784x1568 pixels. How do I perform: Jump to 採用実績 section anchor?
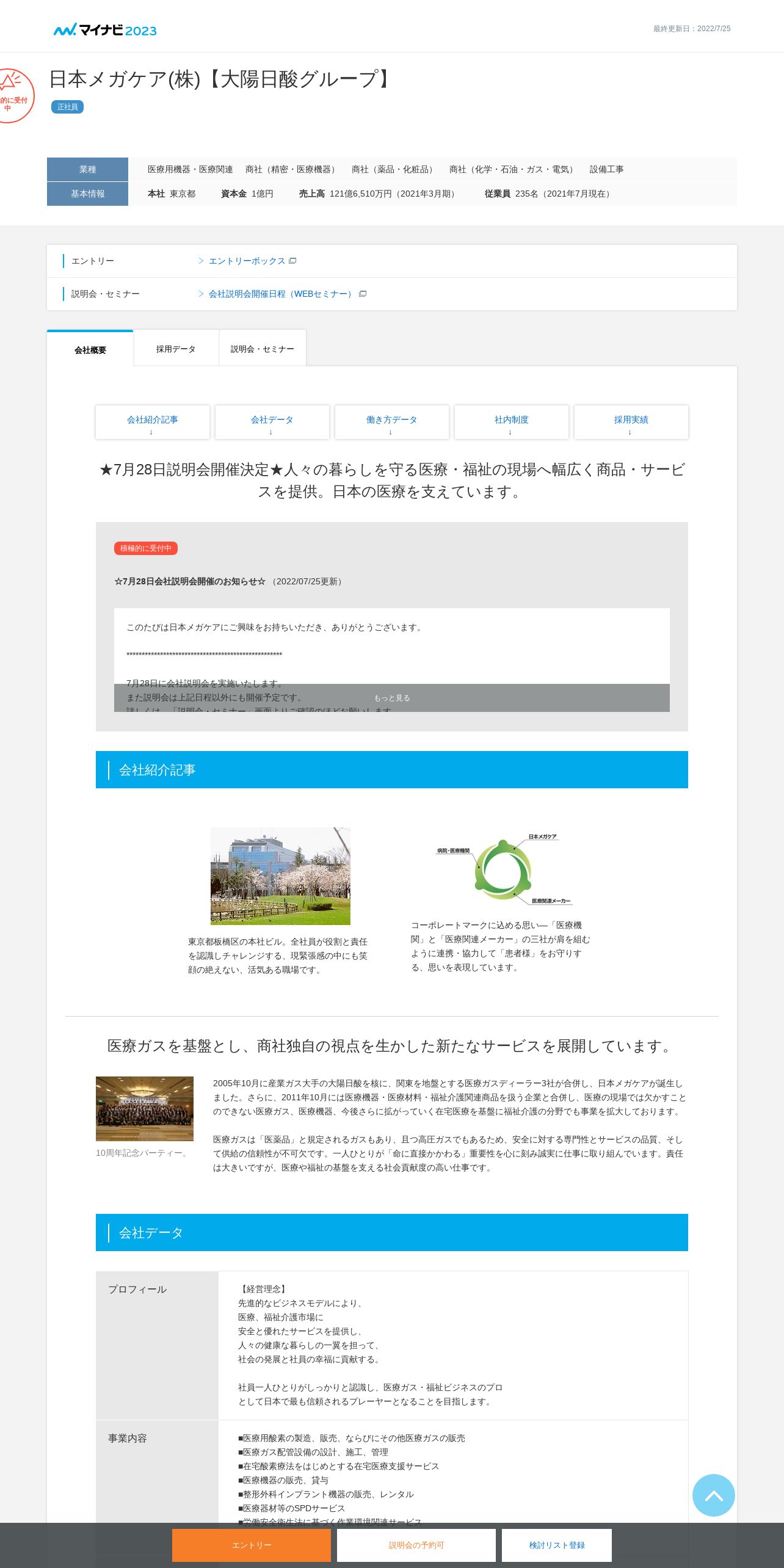631,422
